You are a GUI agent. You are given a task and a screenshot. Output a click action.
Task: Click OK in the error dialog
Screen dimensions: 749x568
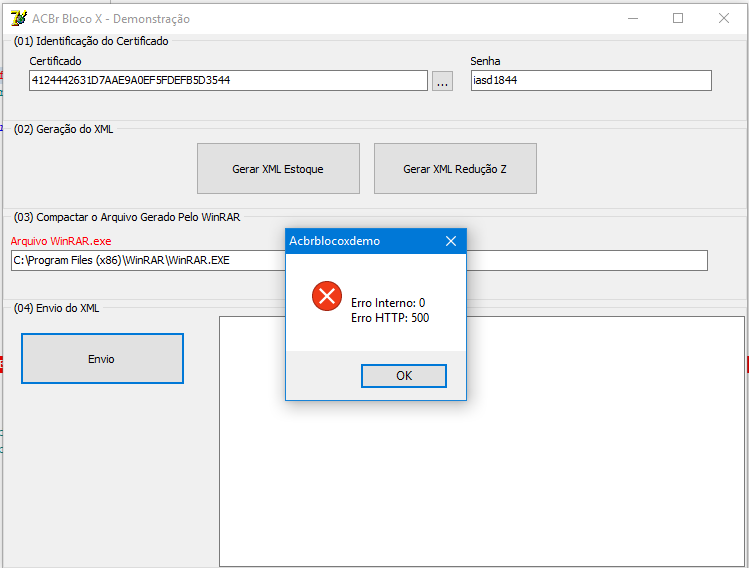[x=404, y=376]
